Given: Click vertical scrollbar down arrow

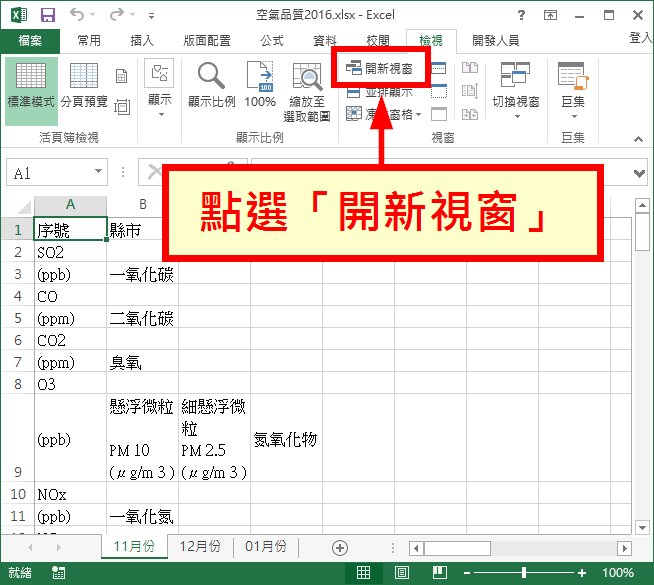Looking at the screenshot, I should coord(642,527).
